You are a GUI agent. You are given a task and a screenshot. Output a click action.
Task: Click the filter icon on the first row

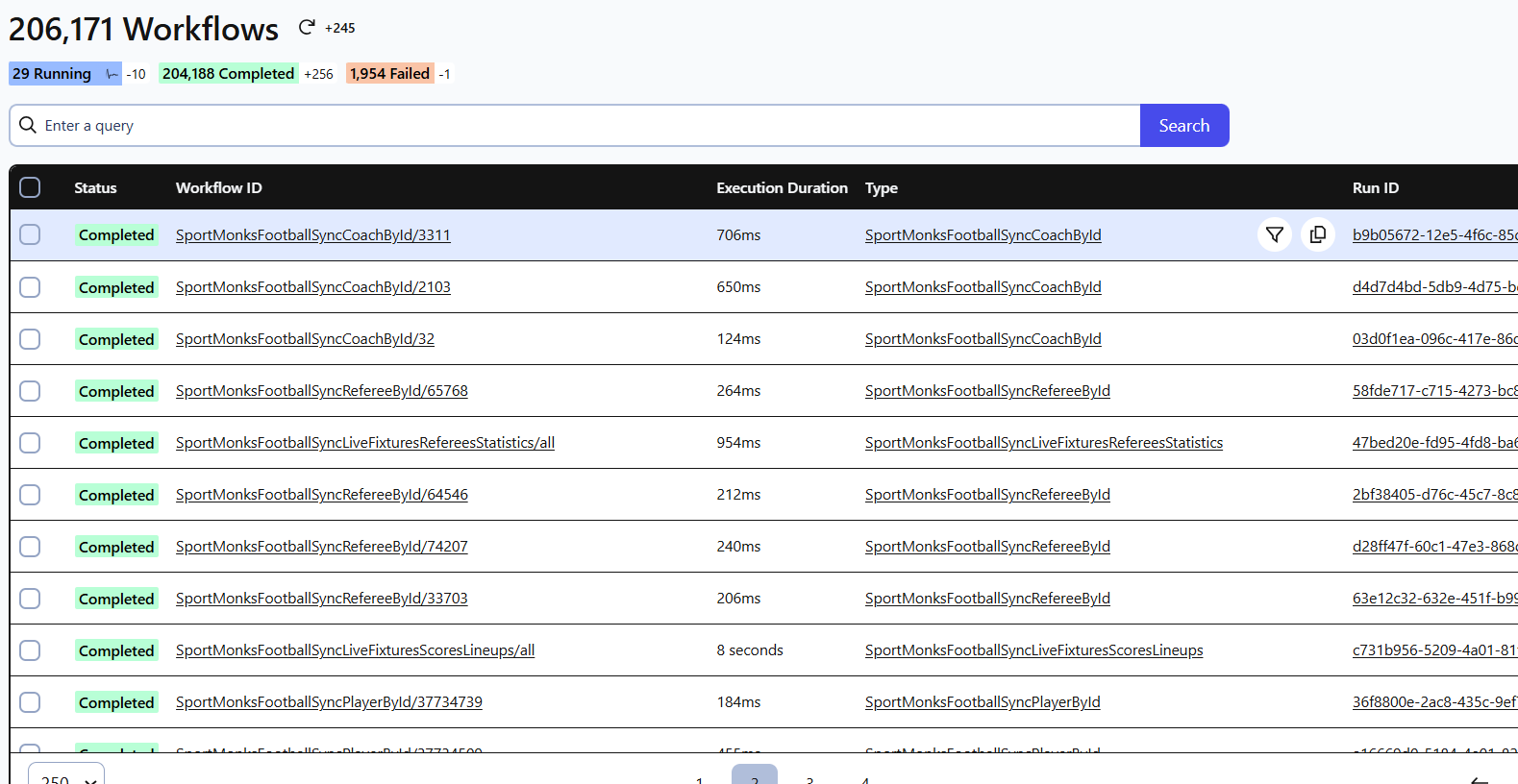click(1274, 234)
